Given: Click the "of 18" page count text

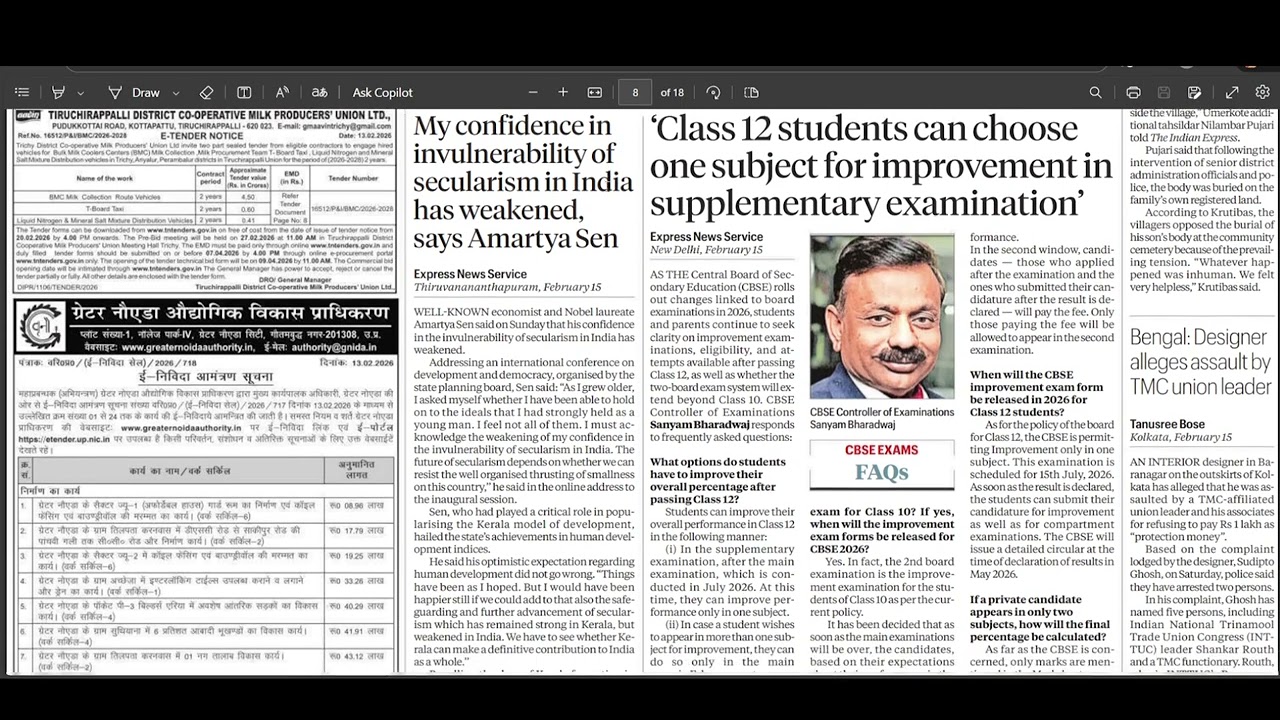Looking at the screenshot, I should click(x=672, y=92).
